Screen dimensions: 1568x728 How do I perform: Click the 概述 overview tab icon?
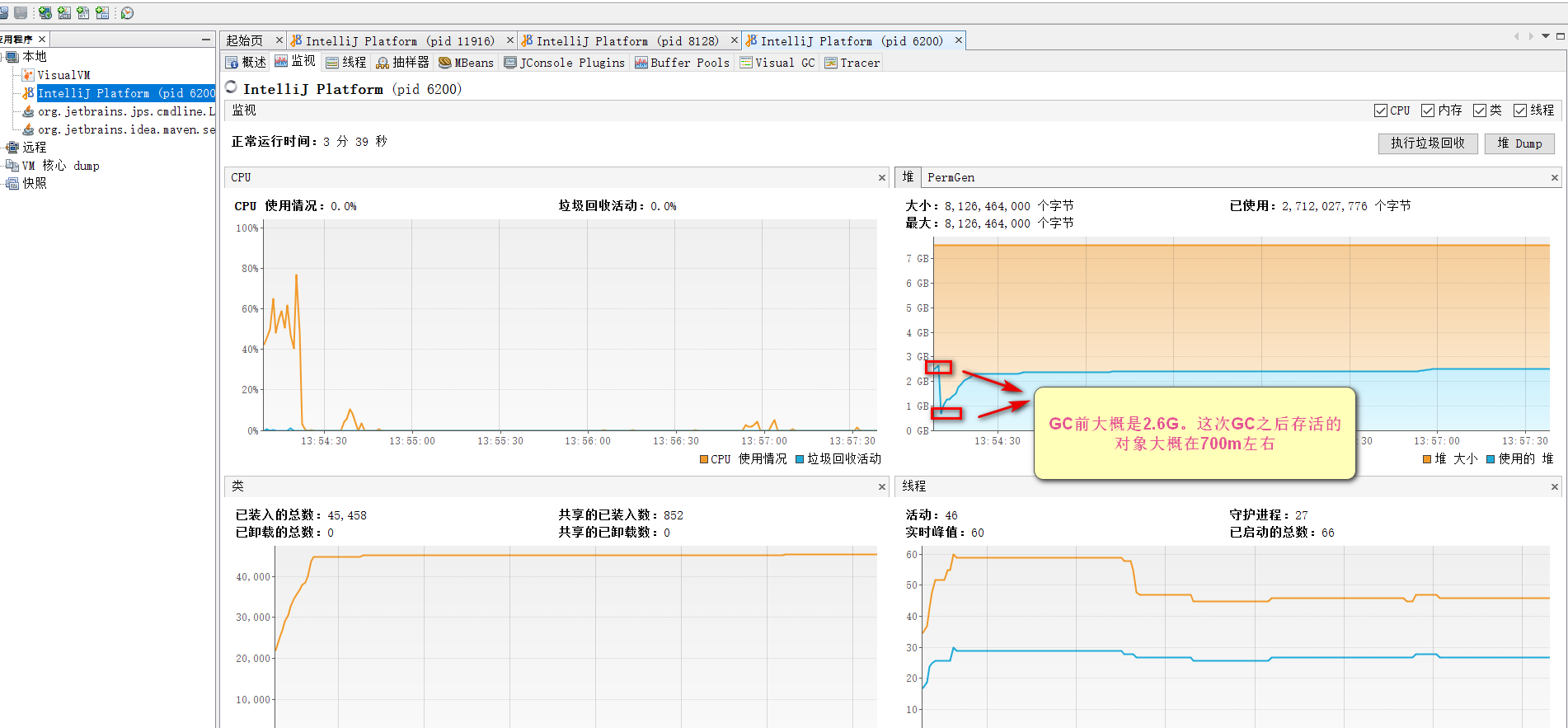pos(232,63)
